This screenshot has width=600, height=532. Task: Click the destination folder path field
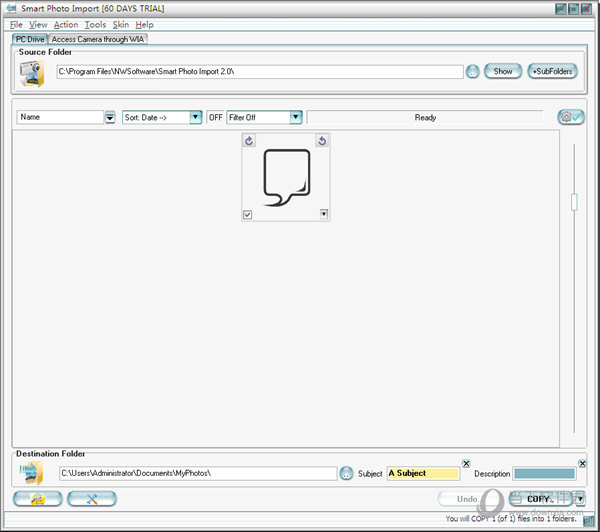click(198, 473)
